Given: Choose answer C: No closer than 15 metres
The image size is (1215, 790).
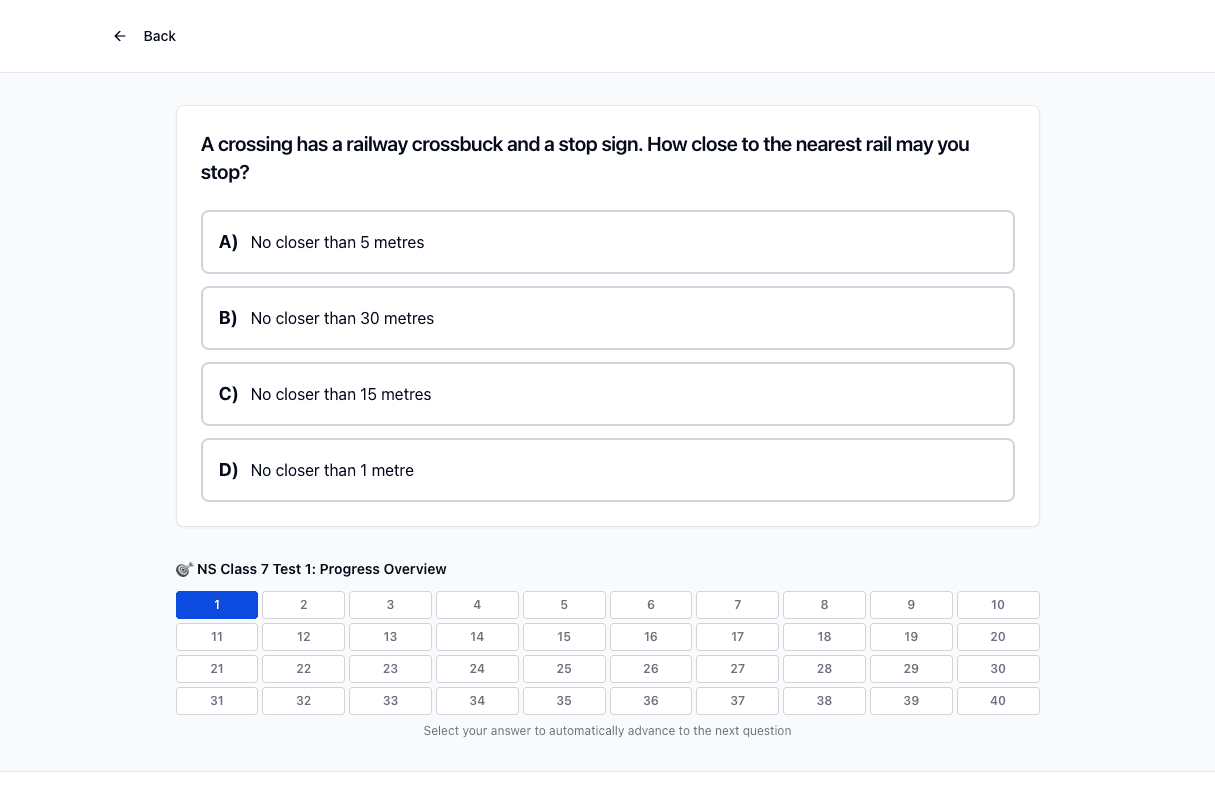Looking at the screenshot, I should tap(608, 394).
